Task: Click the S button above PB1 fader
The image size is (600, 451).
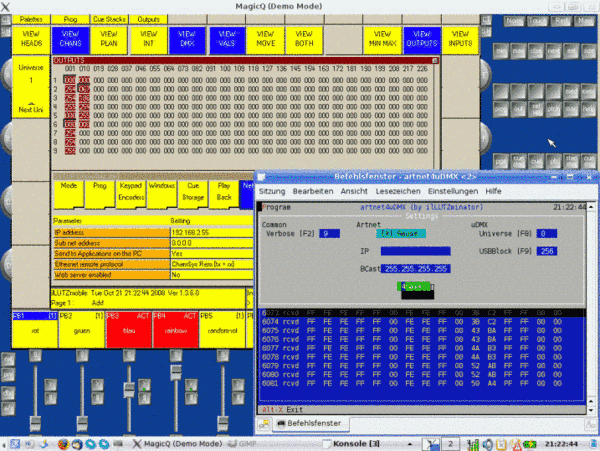Action: coord(35,356)
